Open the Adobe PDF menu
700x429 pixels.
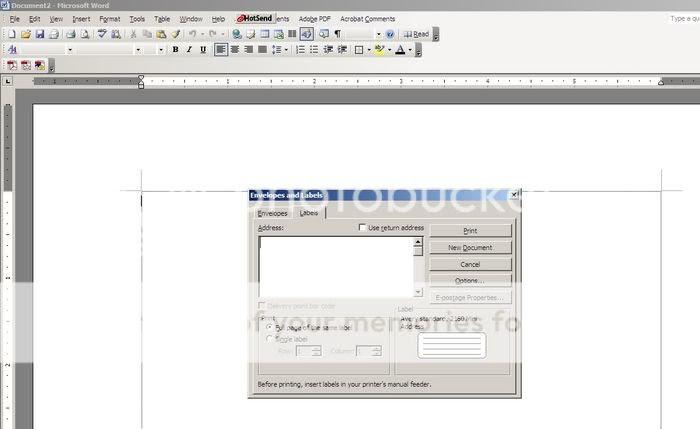[314, 19]
